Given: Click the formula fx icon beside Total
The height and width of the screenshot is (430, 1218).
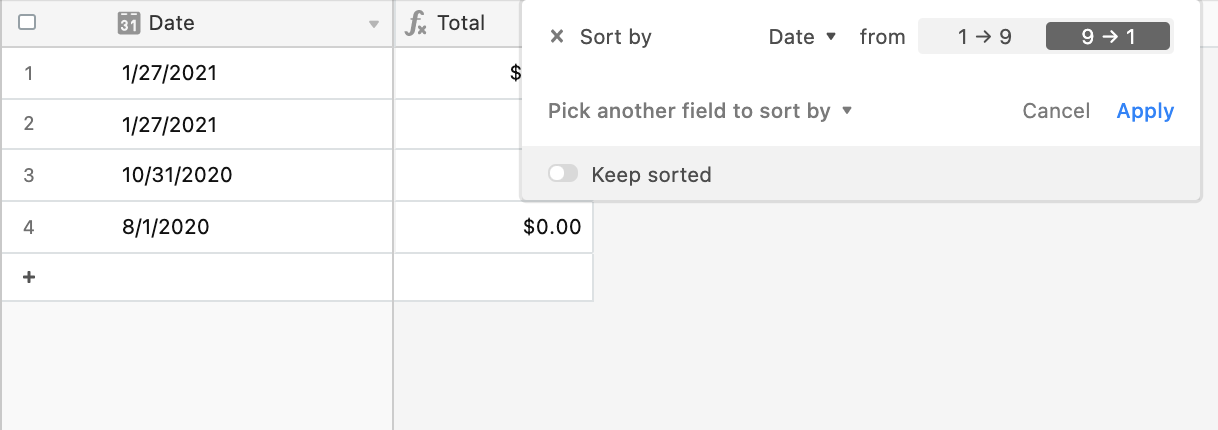Looking at the screenshot, I should 415,23.
